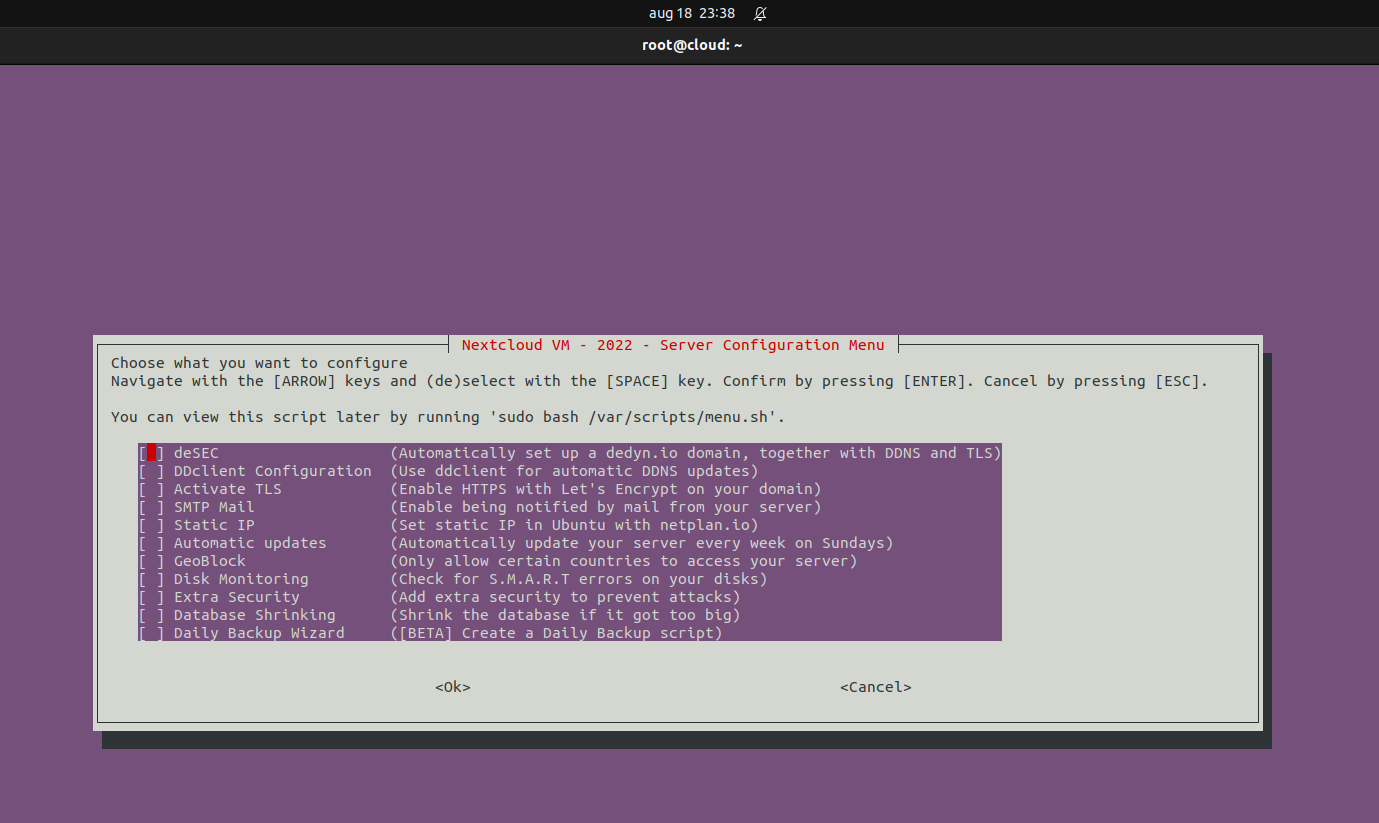Click the muted bell icon in top bar
Image resolution: width=1379 pixels, height=823 pixels.
761,13
